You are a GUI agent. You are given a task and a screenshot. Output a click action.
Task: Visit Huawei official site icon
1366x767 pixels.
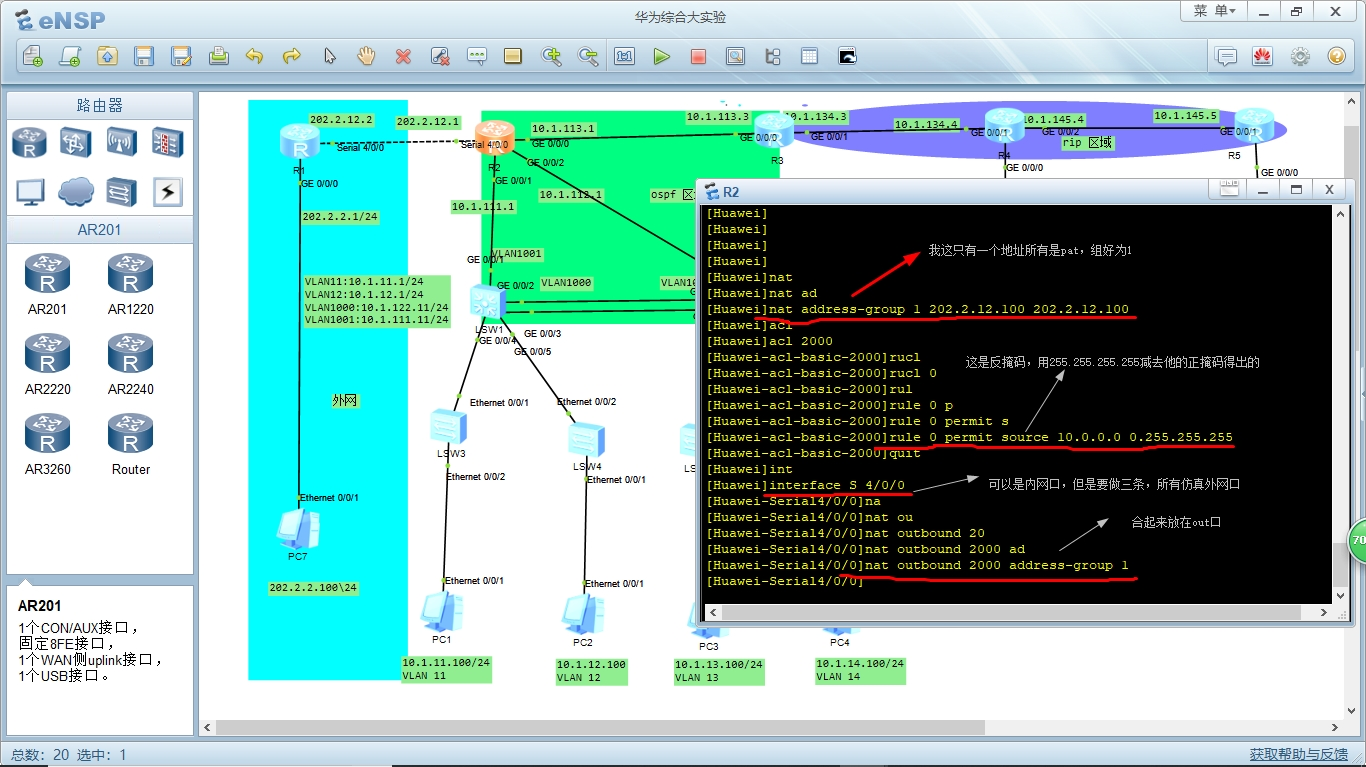[x=1263, y=56]
